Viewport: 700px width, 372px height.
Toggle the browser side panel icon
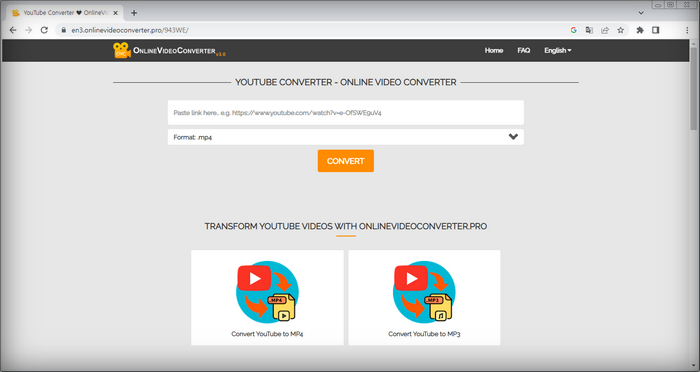click(655, 30)
